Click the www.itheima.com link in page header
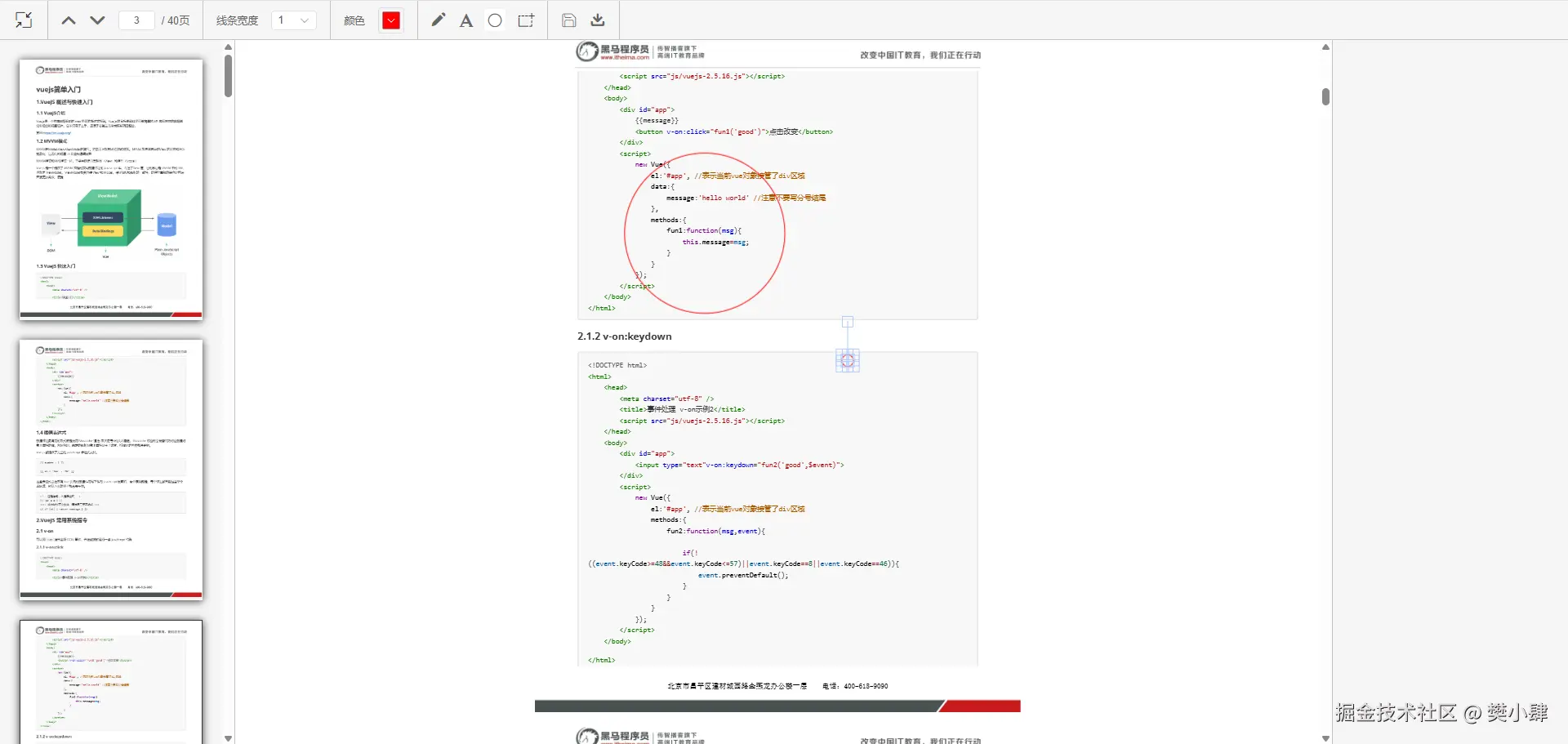Screen dimensions: 1568x744 tap(625, 57)
